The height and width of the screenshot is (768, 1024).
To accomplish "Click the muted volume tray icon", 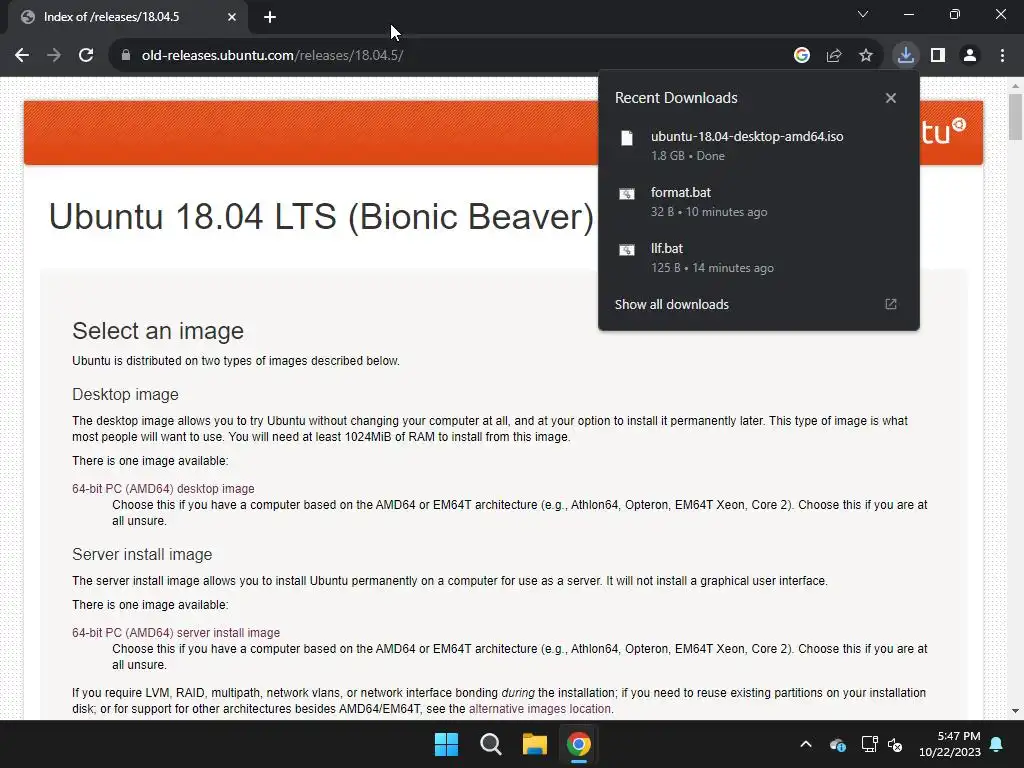I will point(895,744).
